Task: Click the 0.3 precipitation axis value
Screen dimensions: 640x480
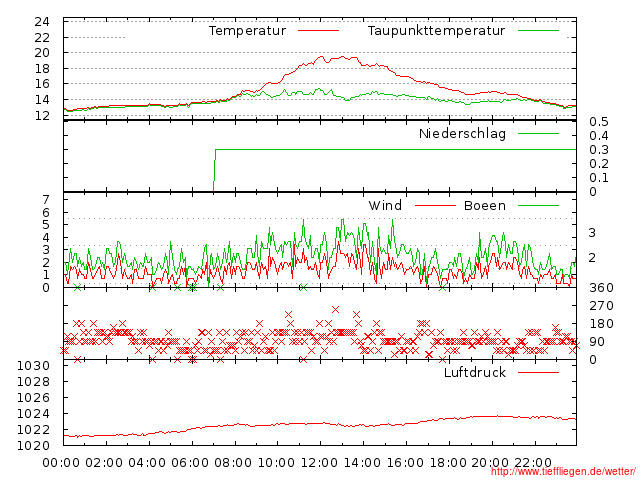Action: tap(599, 150)
